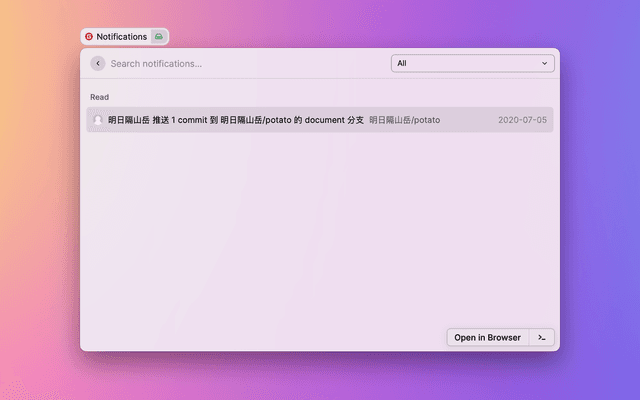Click the Open in Browser button
The width and height of the screenshot is (640, 400).
pos(487,337)
